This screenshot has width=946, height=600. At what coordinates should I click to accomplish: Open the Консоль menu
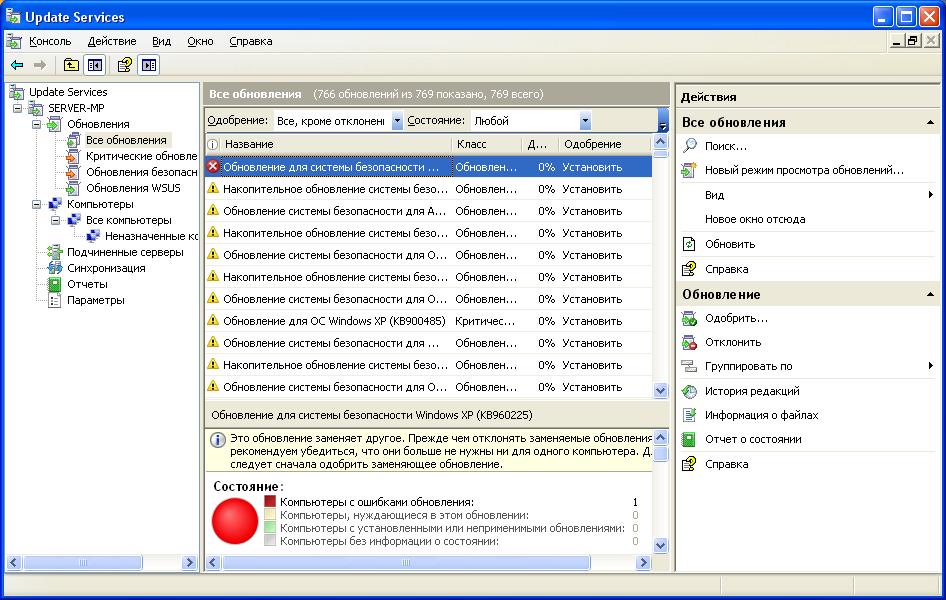[x=50, y=41]
